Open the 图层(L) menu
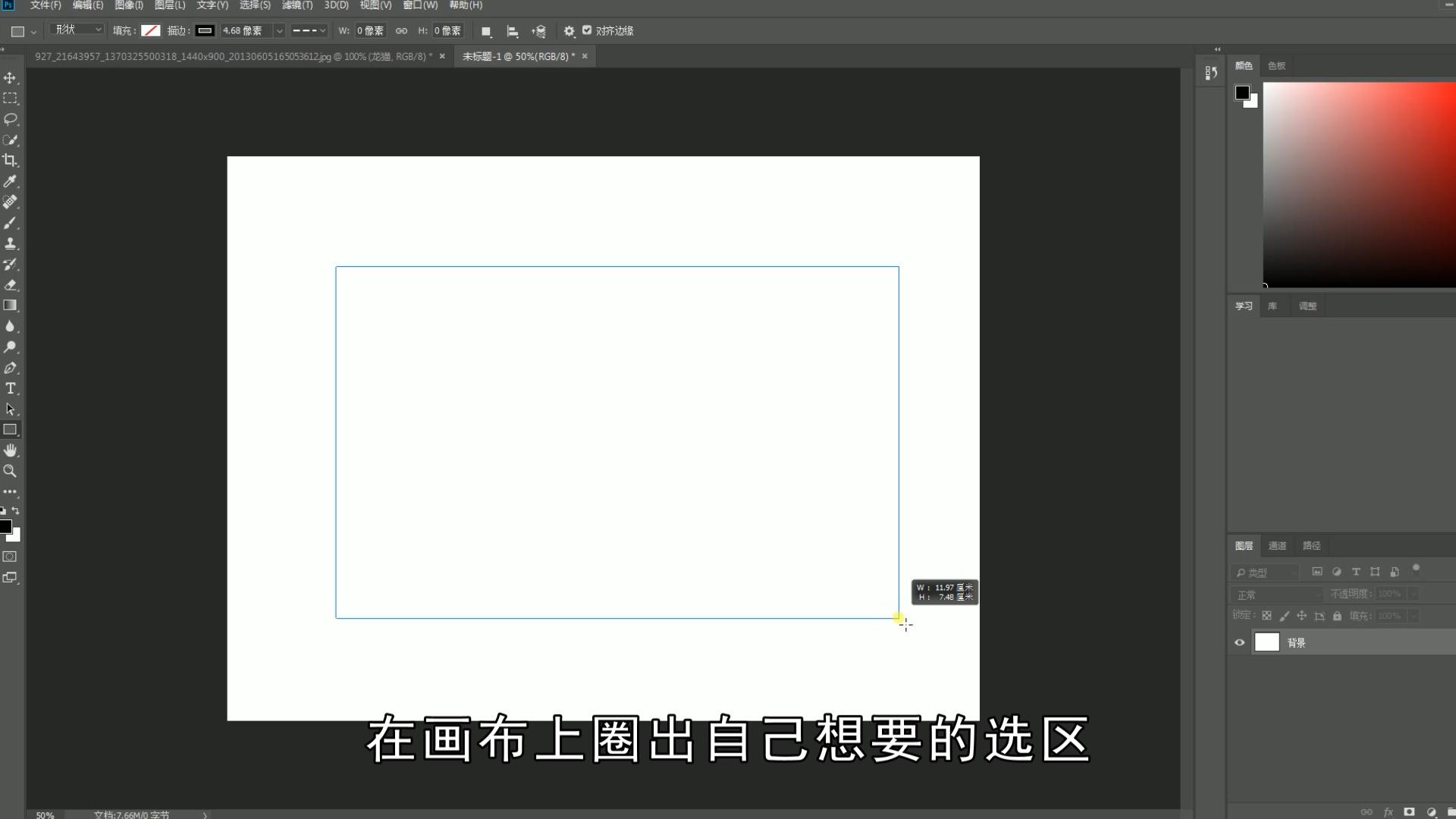 pyautogui.click(x=170, y=5)
